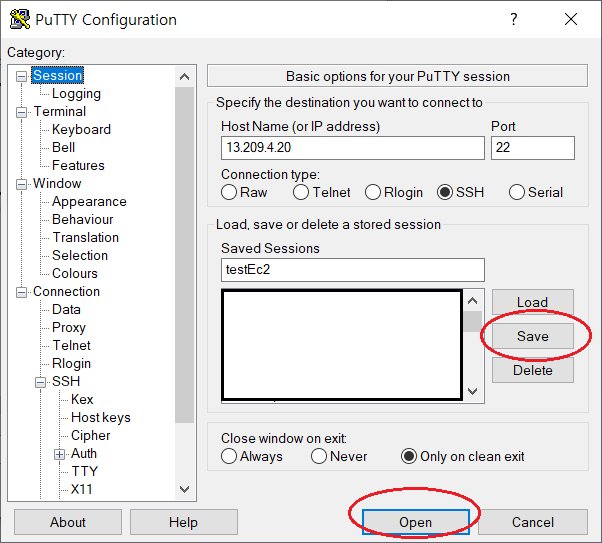Open the Selection category
This screenshot has width=602, height=543.
click(x=80, y=255)
